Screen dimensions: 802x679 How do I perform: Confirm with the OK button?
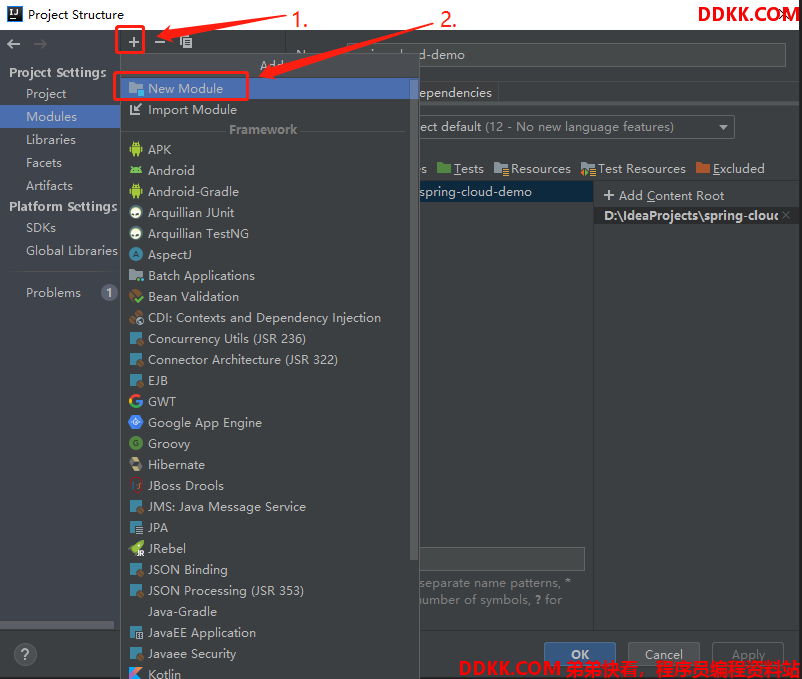coord(580,654)
